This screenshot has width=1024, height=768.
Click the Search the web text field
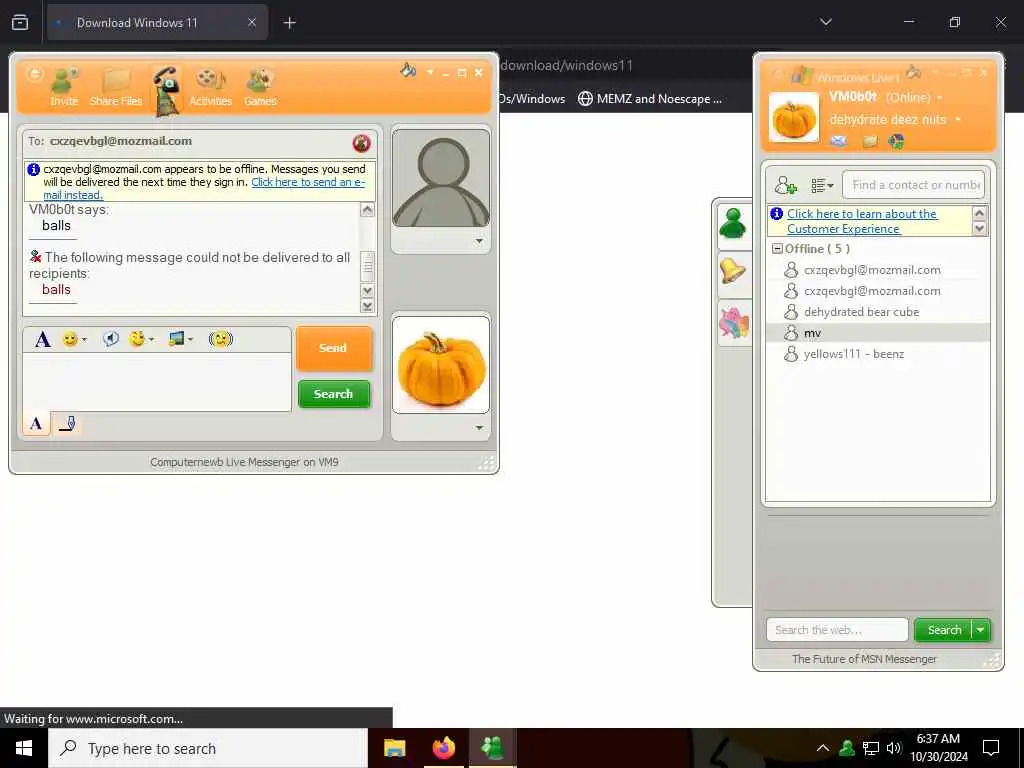point(837,630)
